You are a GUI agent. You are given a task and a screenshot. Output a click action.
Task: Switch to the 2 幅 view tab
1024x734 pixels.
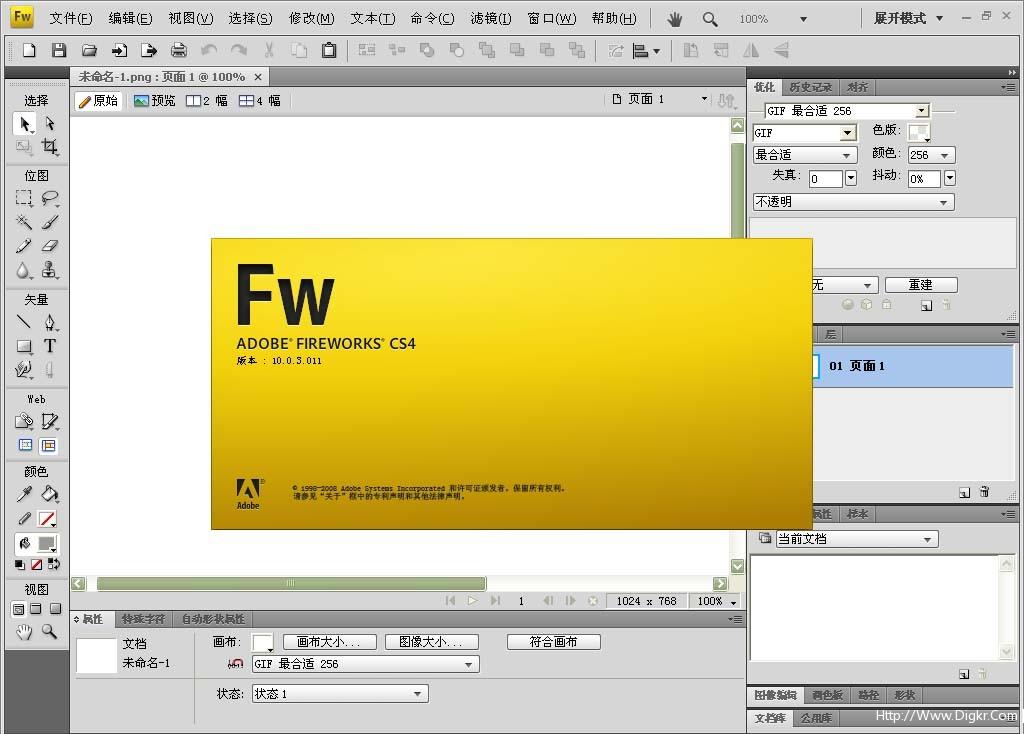tap(207, 101)
